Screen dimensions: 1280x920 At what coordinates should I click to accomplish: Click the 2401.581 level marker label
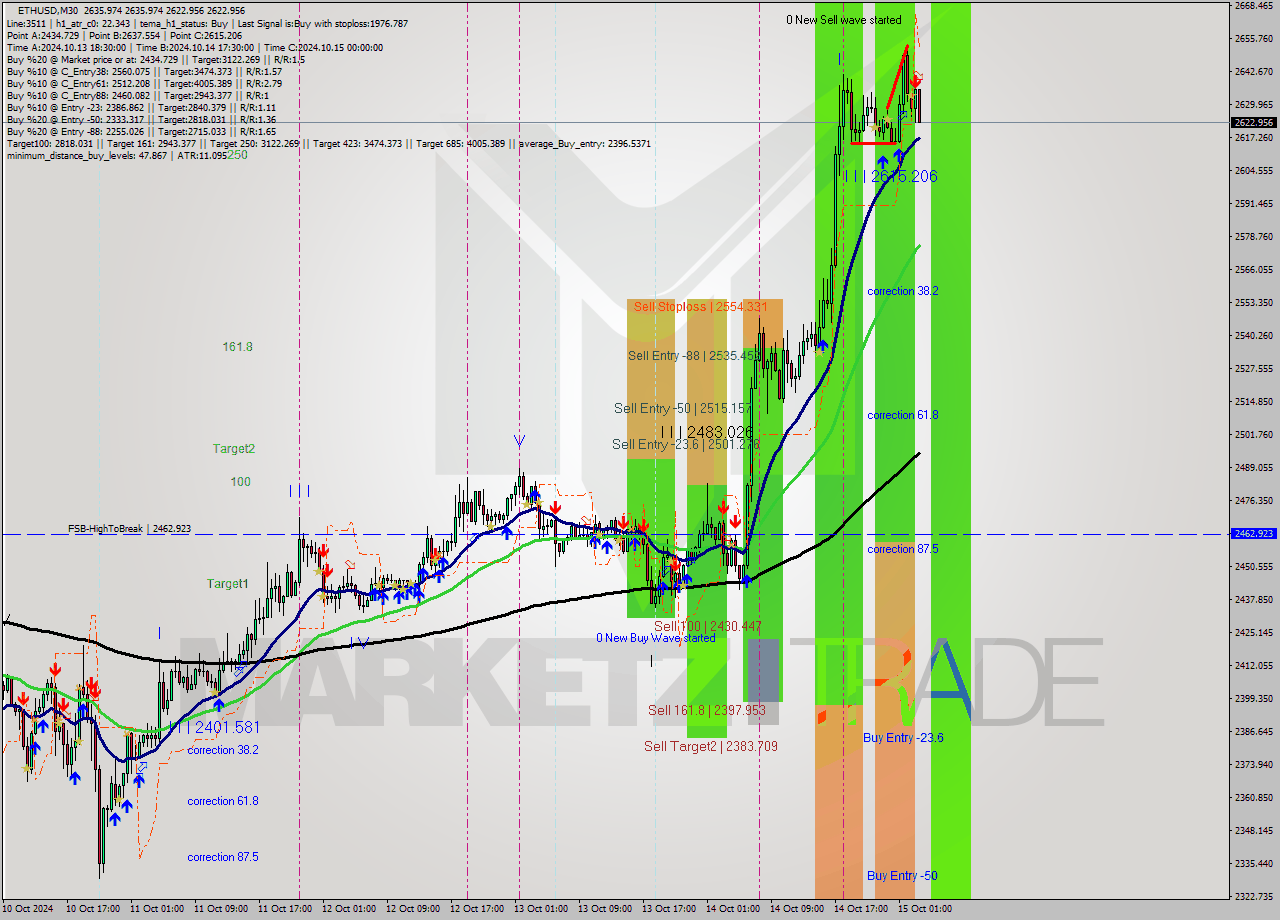(x=214, y=727)
